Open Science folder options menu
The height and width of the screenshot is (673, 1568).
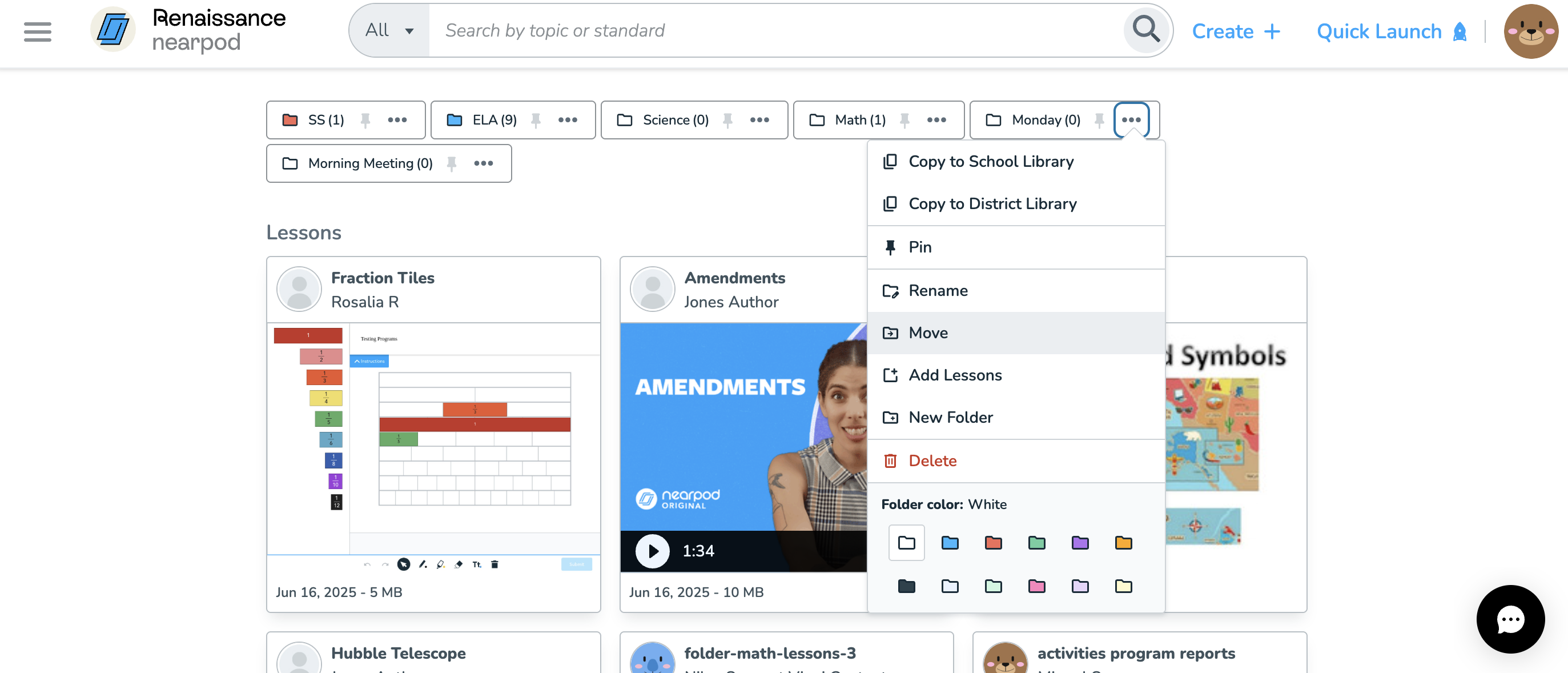(x=759, y=120)
